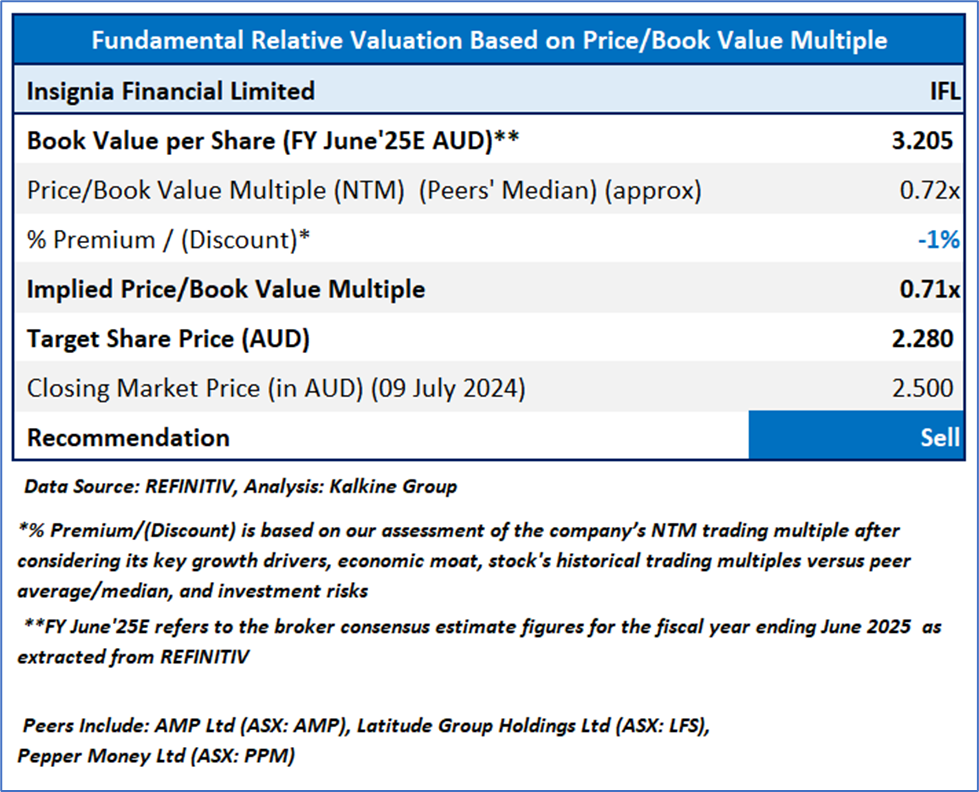Image resolution: width=979 pixels, height=792 pixels.
Task: Select the 'Closing Market Price (in AUD) (09 July 2024)' label
Action: pos(276,389)
